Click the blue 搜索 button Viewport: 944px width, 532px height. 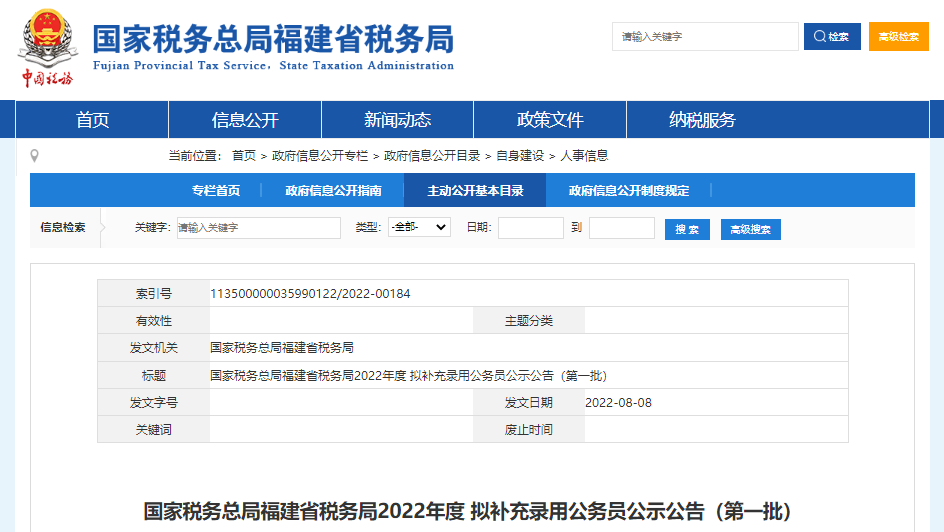[687, 229]
